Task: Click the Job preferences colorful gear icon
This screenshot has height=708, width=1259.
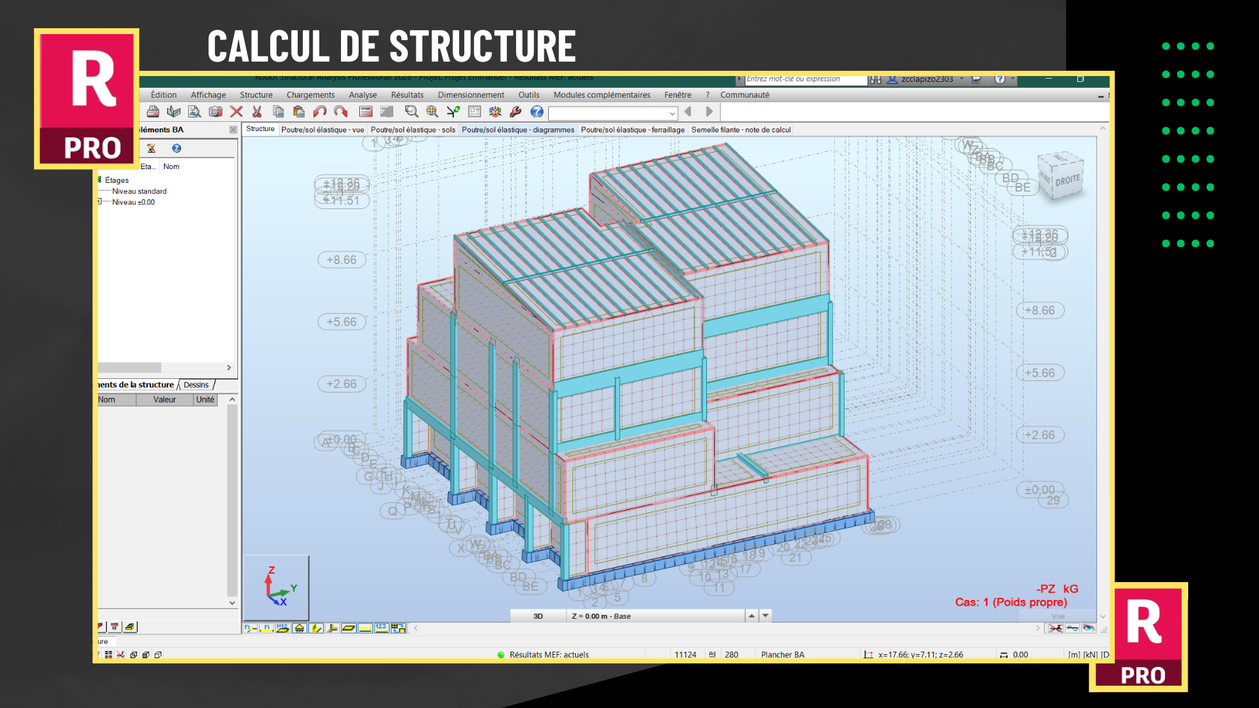Action: point(495,112)
